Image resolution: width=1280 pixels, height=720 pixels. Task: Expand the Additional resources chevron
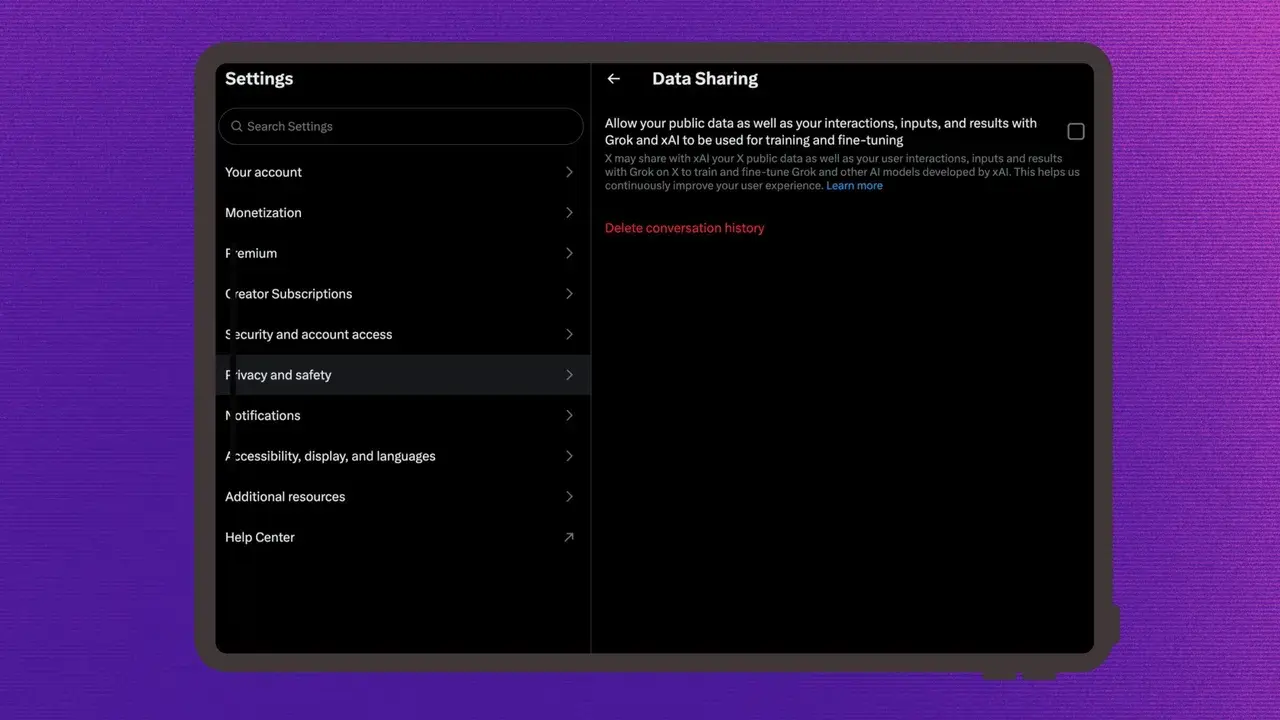569,496
